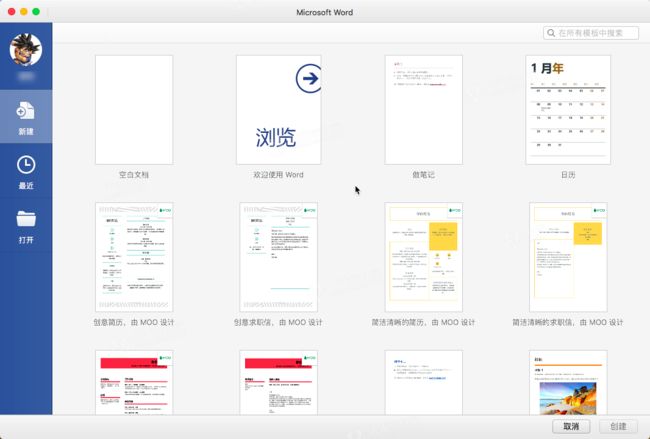Choose the red-header resume template, bottom row
This screenshot has width=650, height=439.
[134, 382]
